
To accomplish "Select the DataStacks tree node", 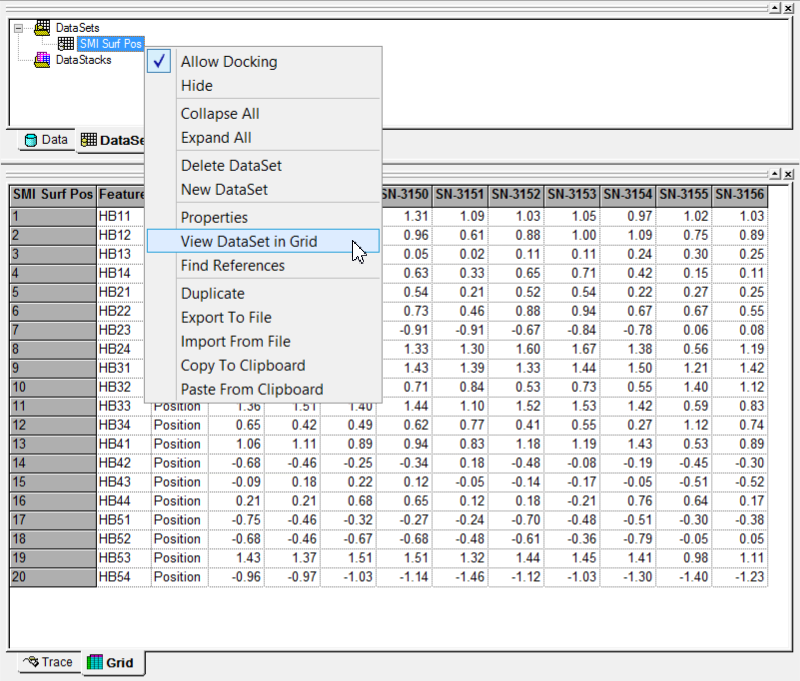I will point(83,60).
